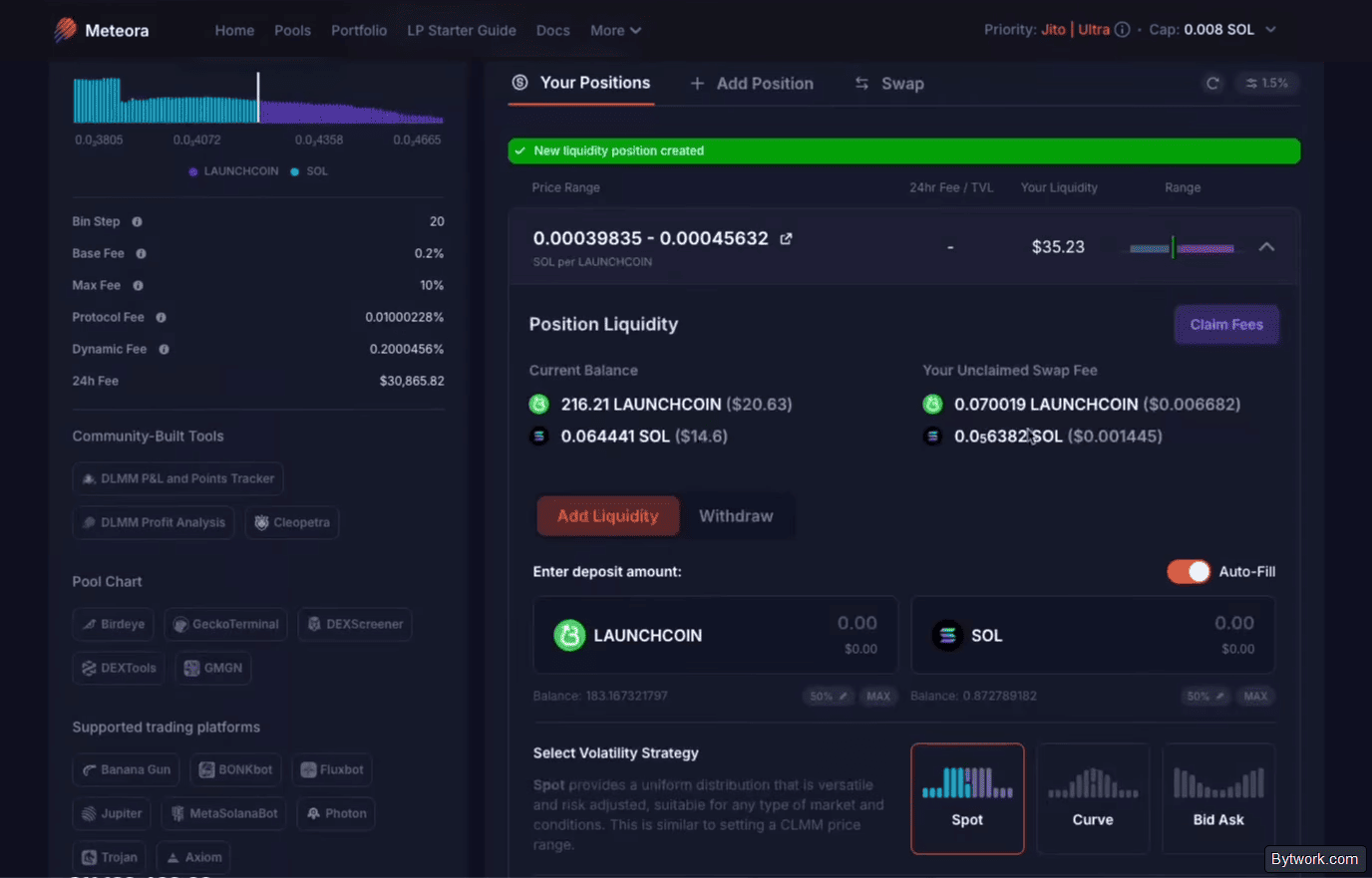Open slippage settings showing 1.5%

click(1266, 84)
